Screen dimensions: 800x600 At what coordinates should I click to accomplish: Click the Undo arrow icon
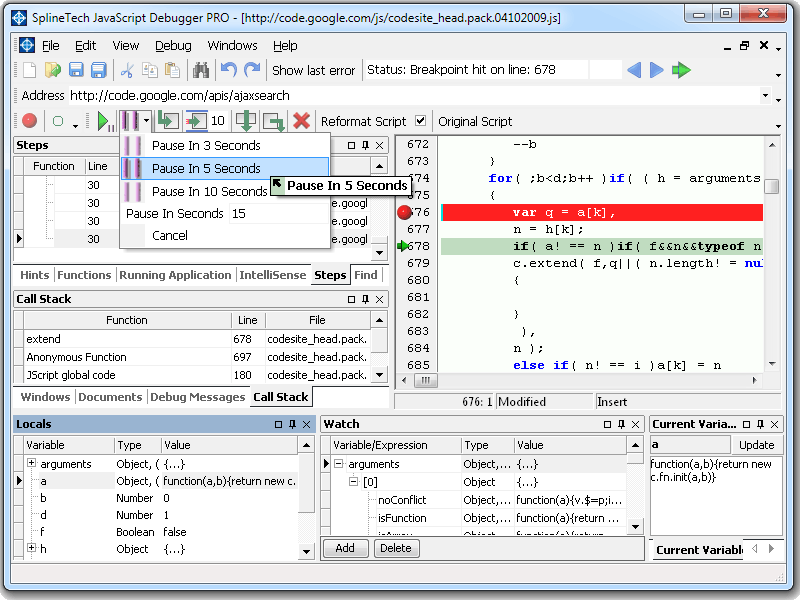[x=228, y=70]
